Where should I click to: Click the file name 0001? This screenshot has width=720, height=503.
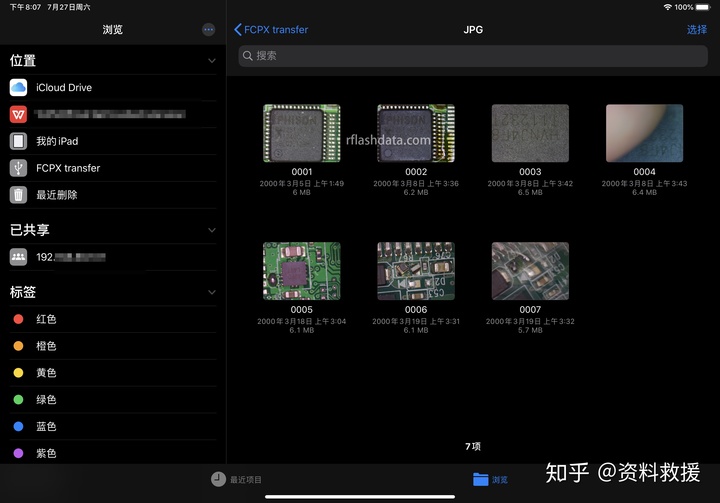click(x=302, y=172)
